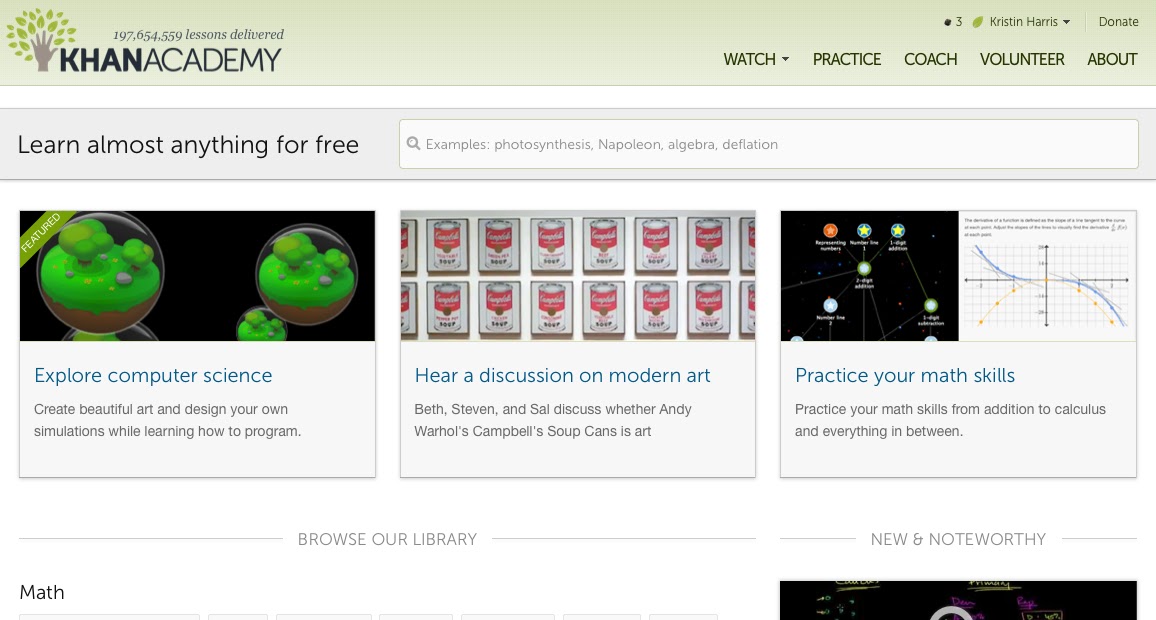Open the Kristin Harris user dropdown
Screen dimensions: 1156x620
[x=1029, y=22]
